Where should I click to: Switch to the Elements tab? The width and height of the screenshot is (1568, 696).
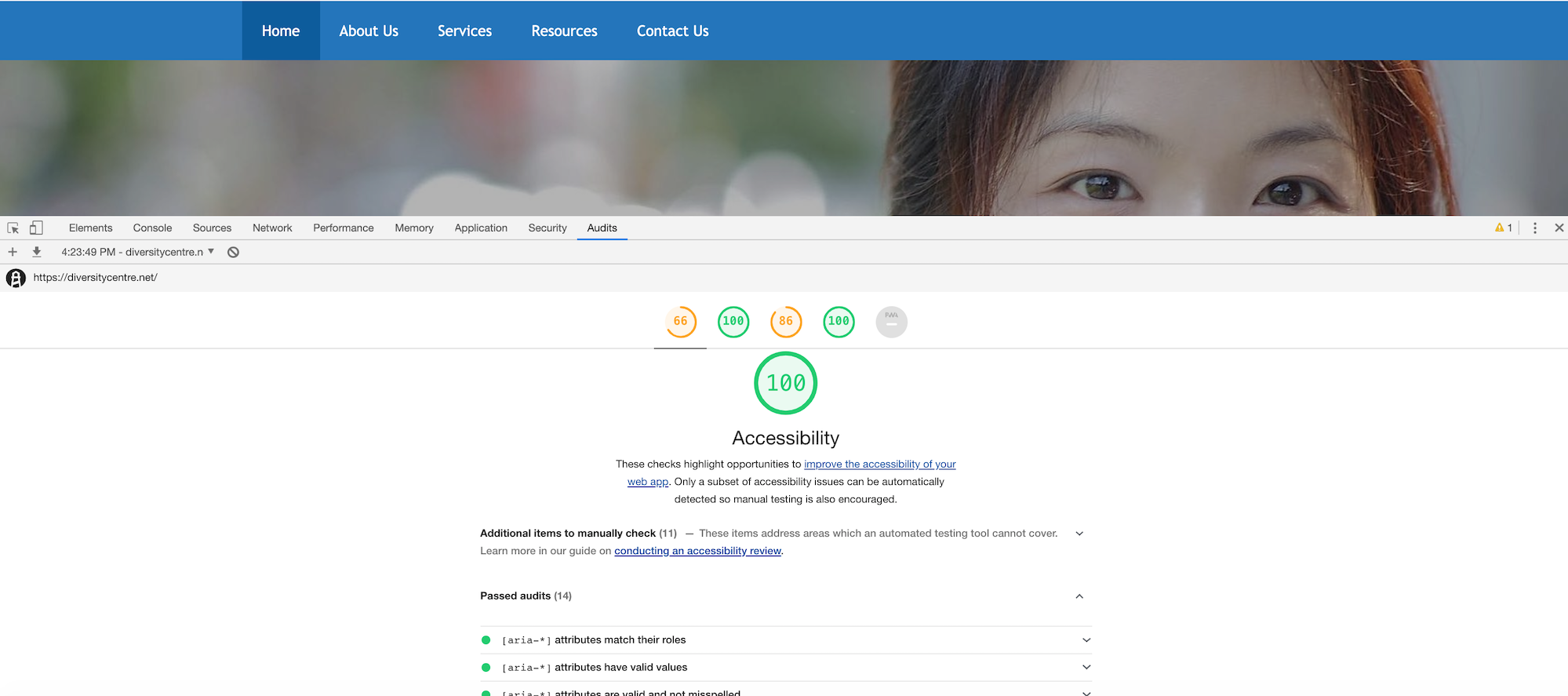[x=90, y=228]
